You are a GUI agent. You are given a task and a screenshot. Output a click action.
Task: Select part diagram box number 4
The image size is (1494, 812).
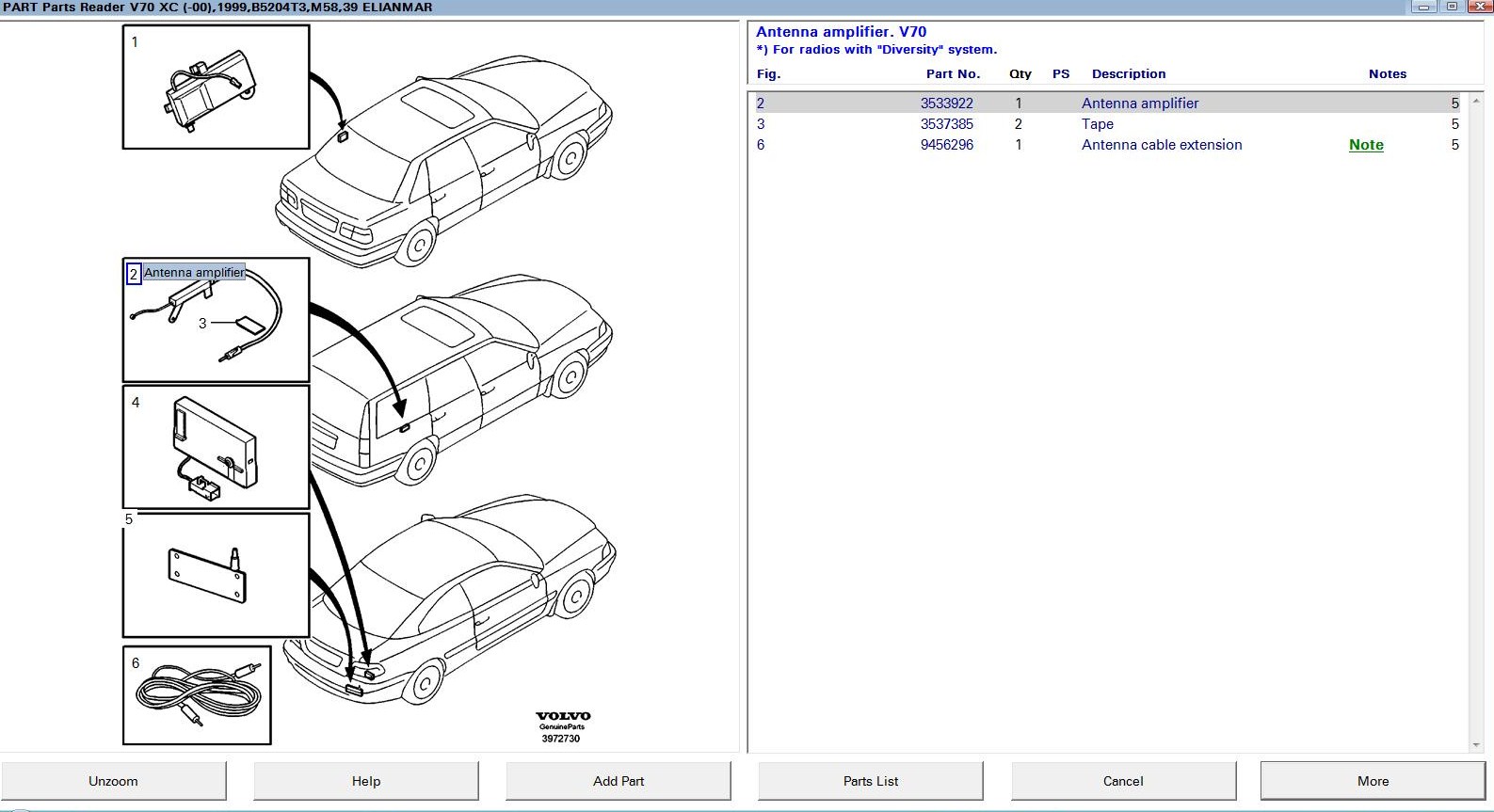[x=216, y=447]
